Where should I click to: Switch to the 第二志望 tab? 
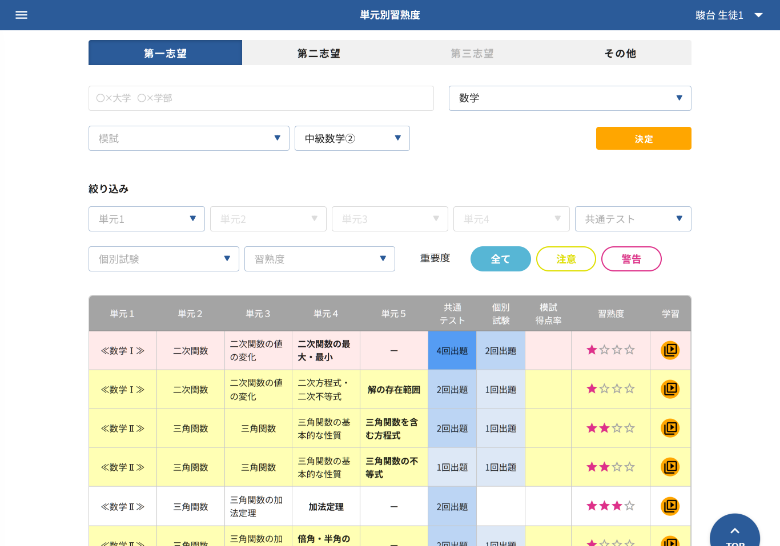click(x=318, y=53)
